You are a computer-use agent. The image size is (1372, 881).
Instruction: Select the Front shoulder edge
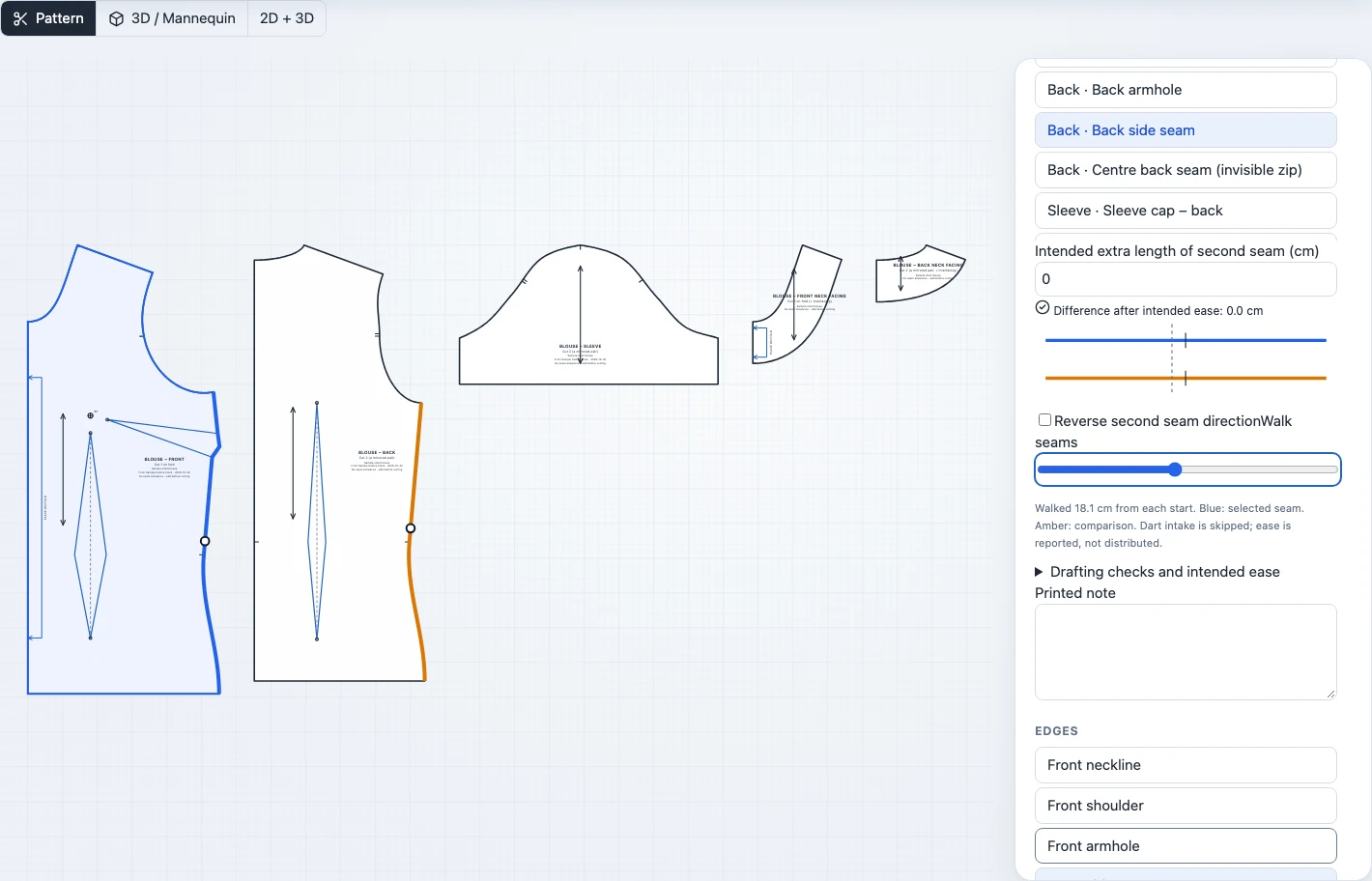click(x=1186, y=806)
